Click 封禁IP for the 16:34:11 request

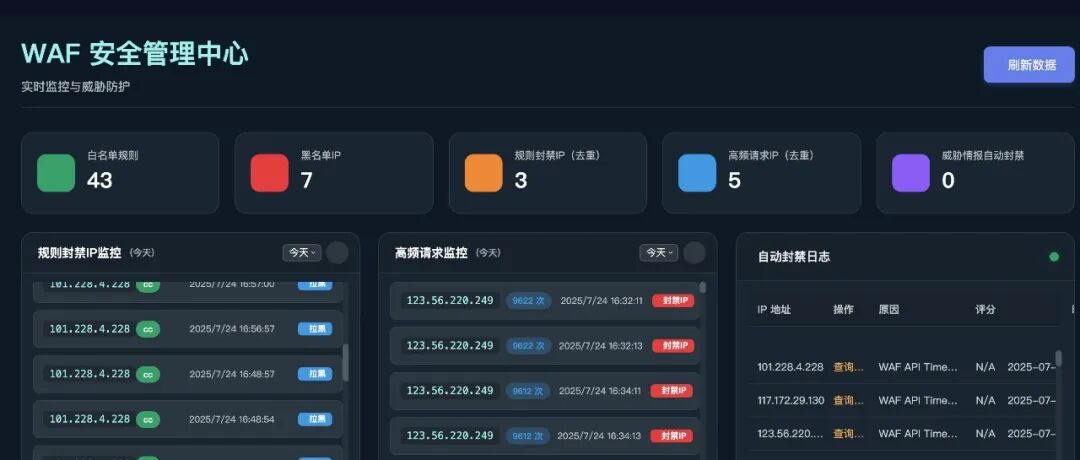pyautogui.click(x=672, y=391)
